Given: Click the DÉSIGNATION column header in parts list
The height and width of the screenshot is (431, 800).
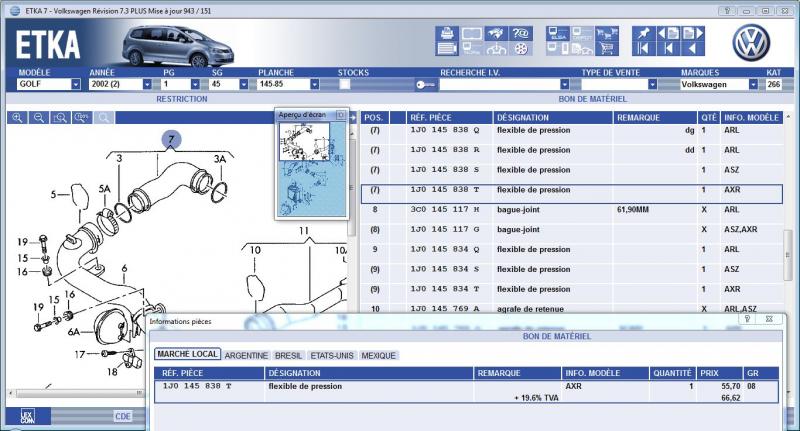Looking at the screenshot, I should tap(553, 118).
